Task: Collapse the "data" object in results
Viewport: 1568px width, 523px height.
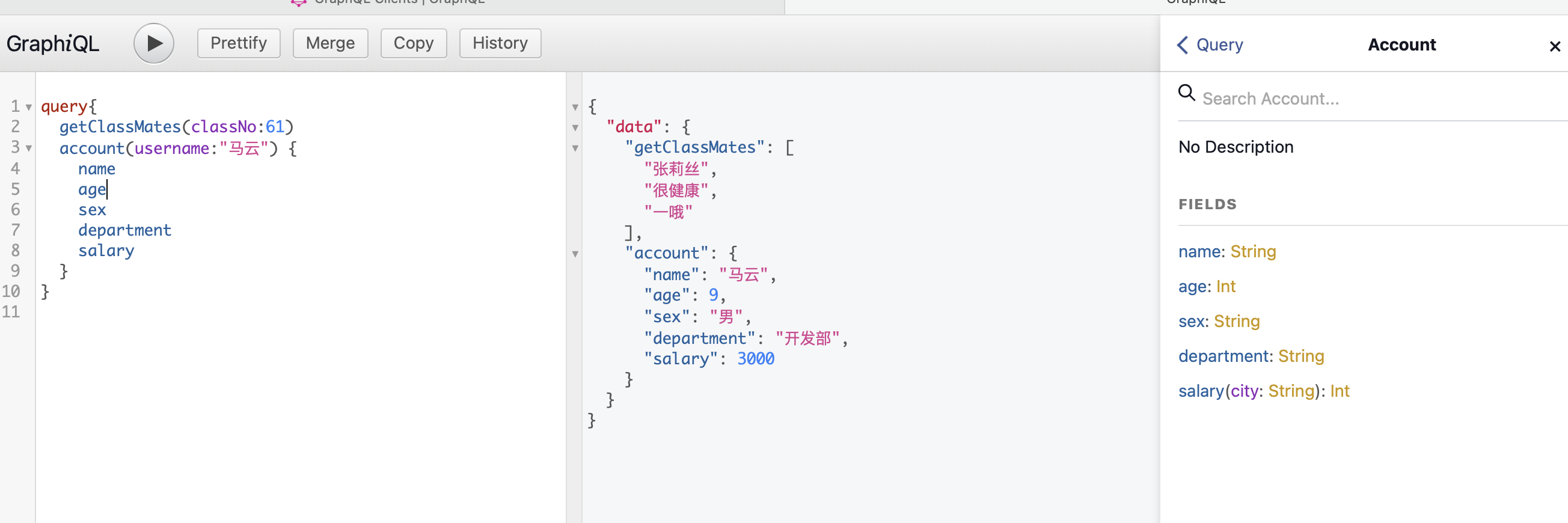Action: [575, 128]
